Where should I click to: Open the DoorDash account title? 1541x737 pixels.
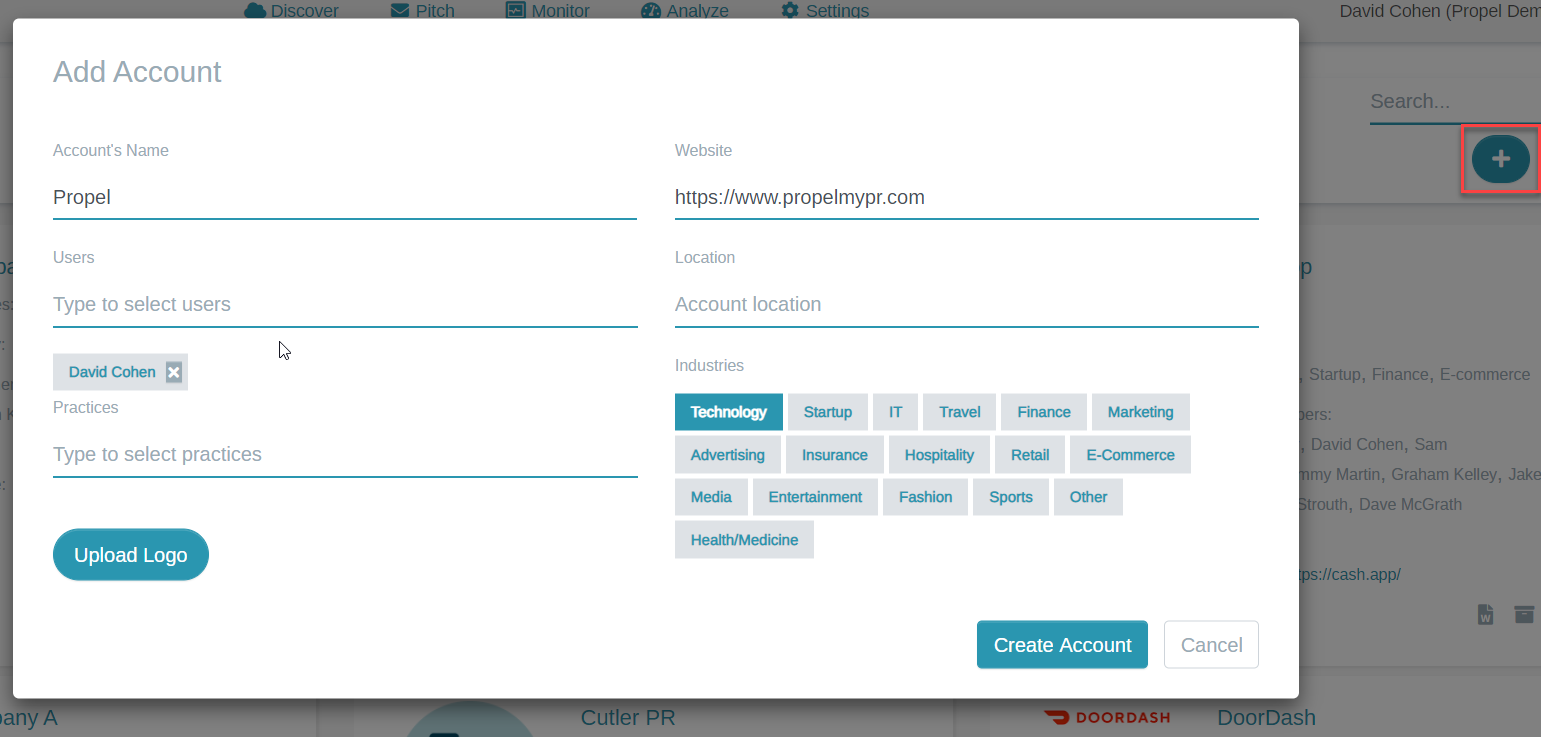click(x=1266, y=717)
